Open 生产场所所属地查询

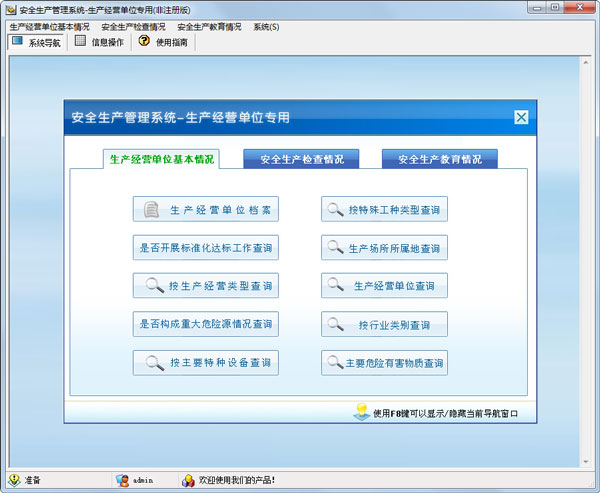[384, 248]
